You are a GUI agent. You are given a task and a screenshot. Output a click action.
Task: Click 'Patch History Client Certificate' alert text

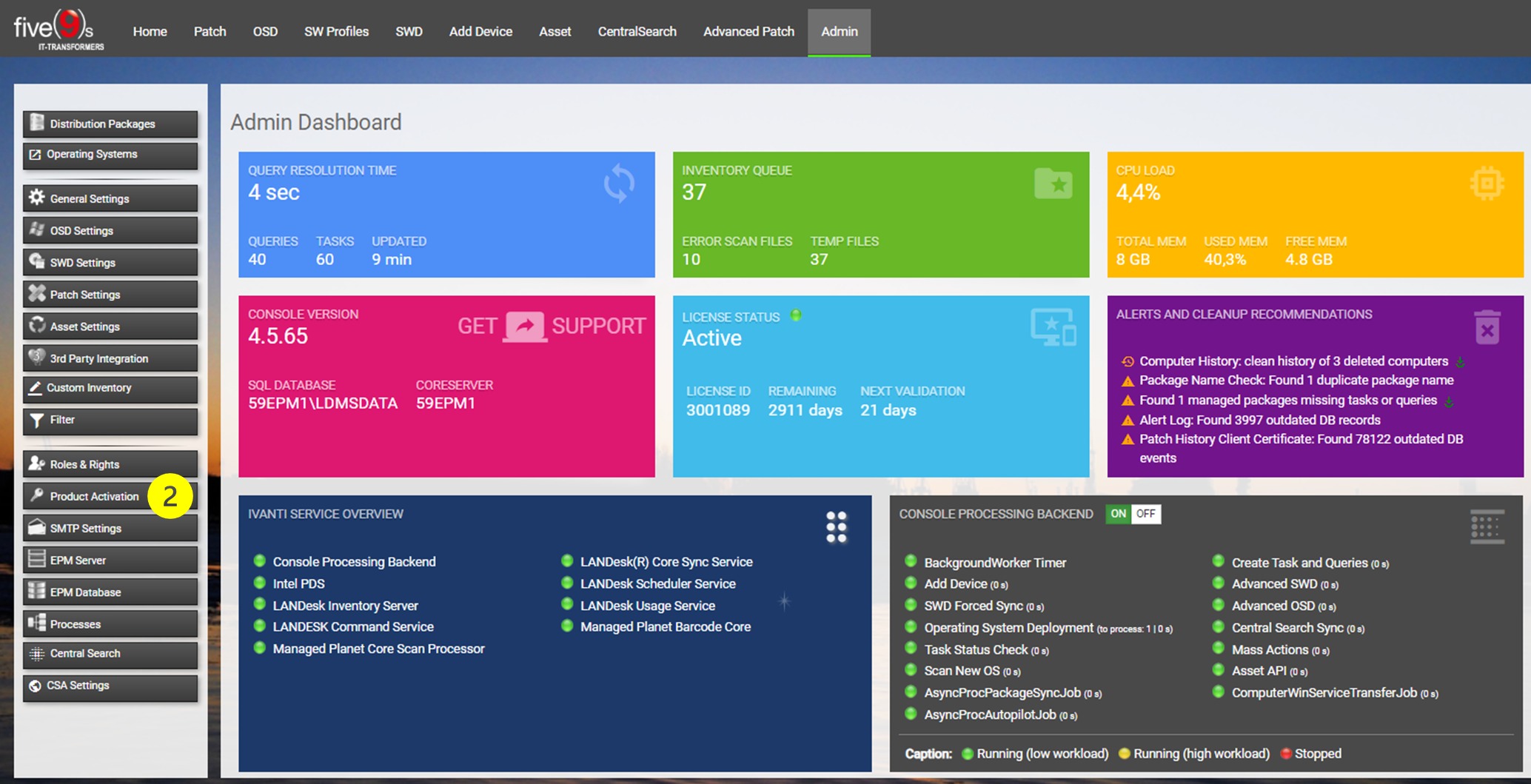(x=1301, y=449)
